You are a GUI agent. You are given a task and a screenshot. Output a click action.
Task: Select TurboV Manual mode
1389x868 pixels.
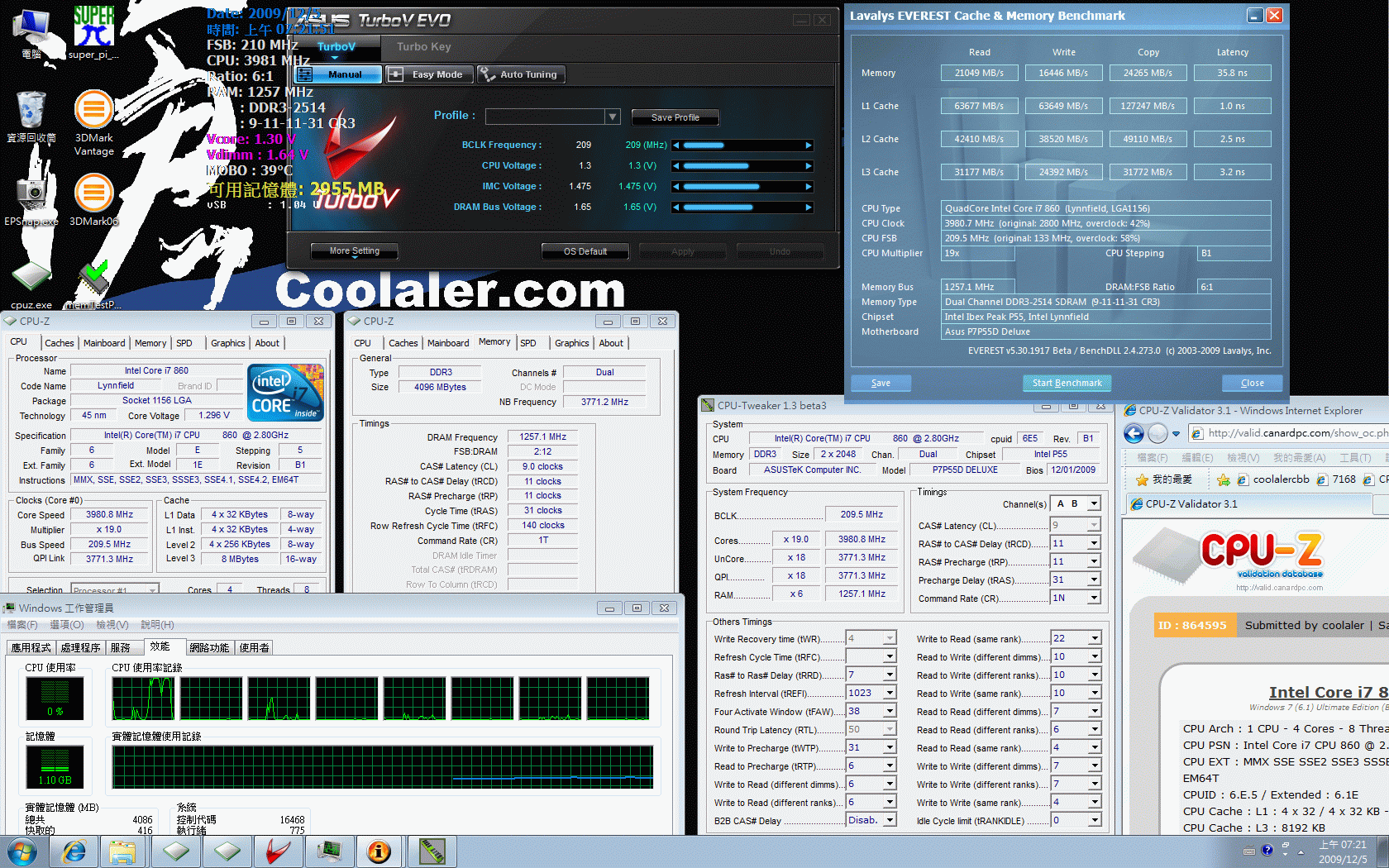click(339, 74)
